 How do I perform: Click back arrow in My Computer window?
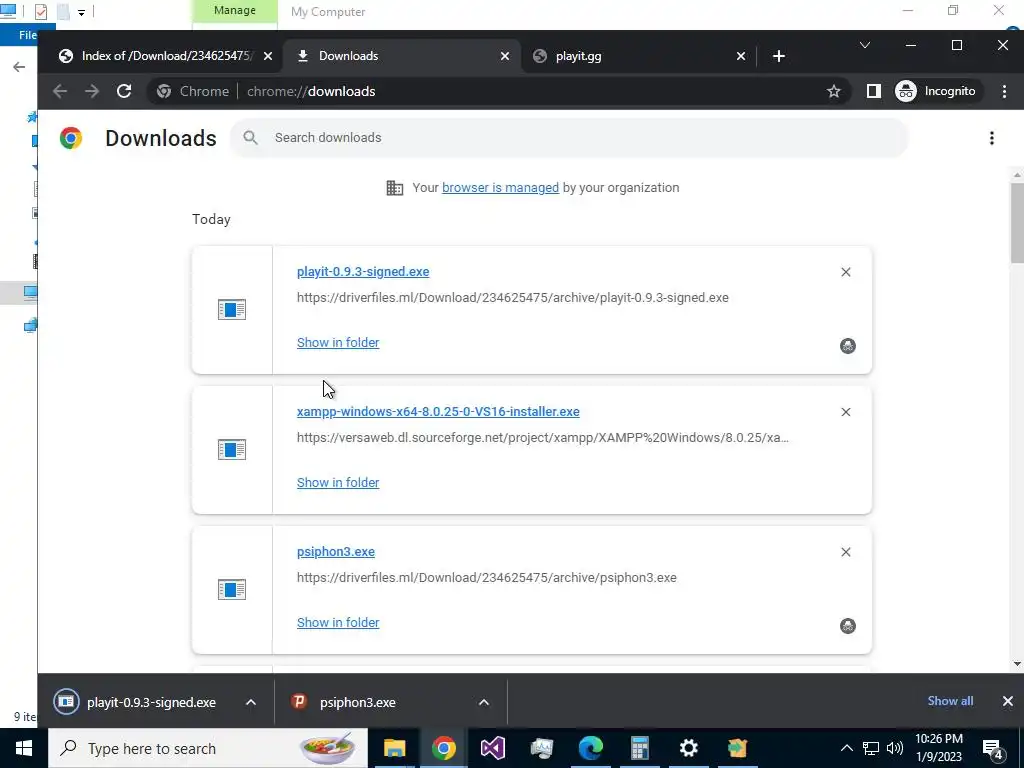(20, 67)
